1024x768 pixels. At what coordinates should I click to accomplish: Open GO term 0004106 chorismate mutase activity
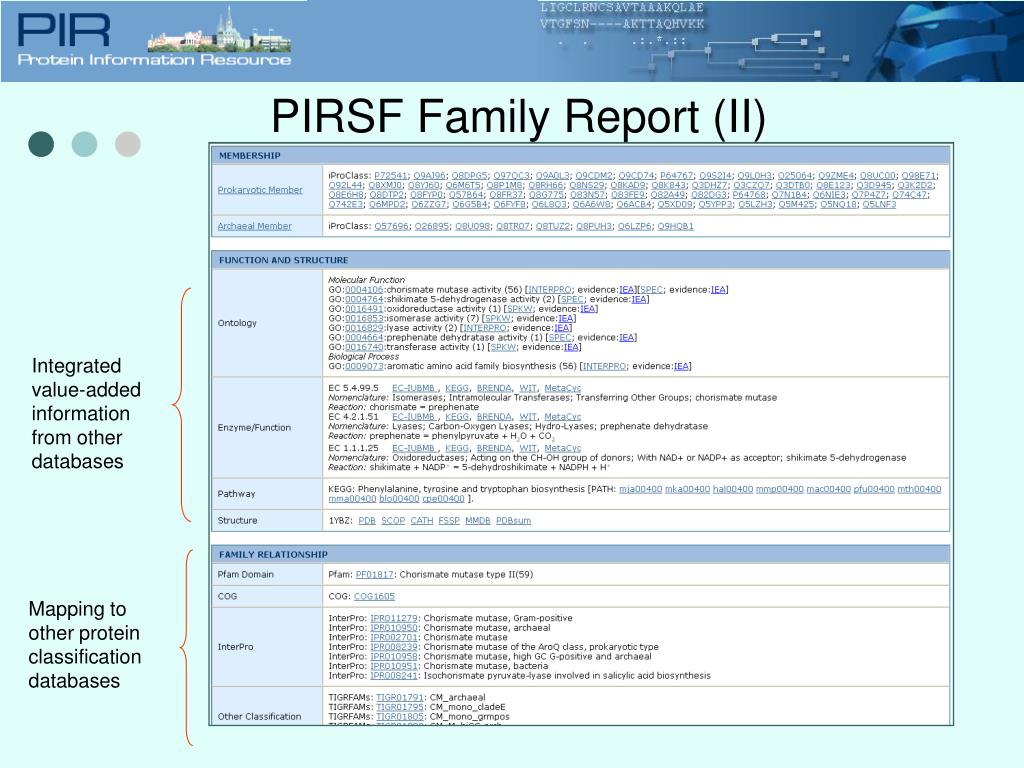(x=364, y=290)
